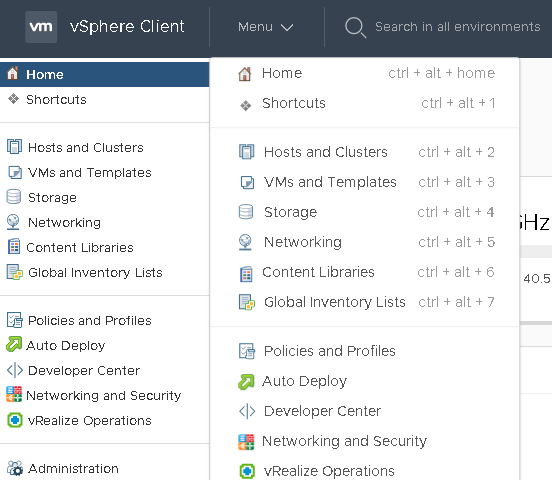Click the VMware vm logo icon
The width and height of the screenshot is (552, 480).
(41, 27)
